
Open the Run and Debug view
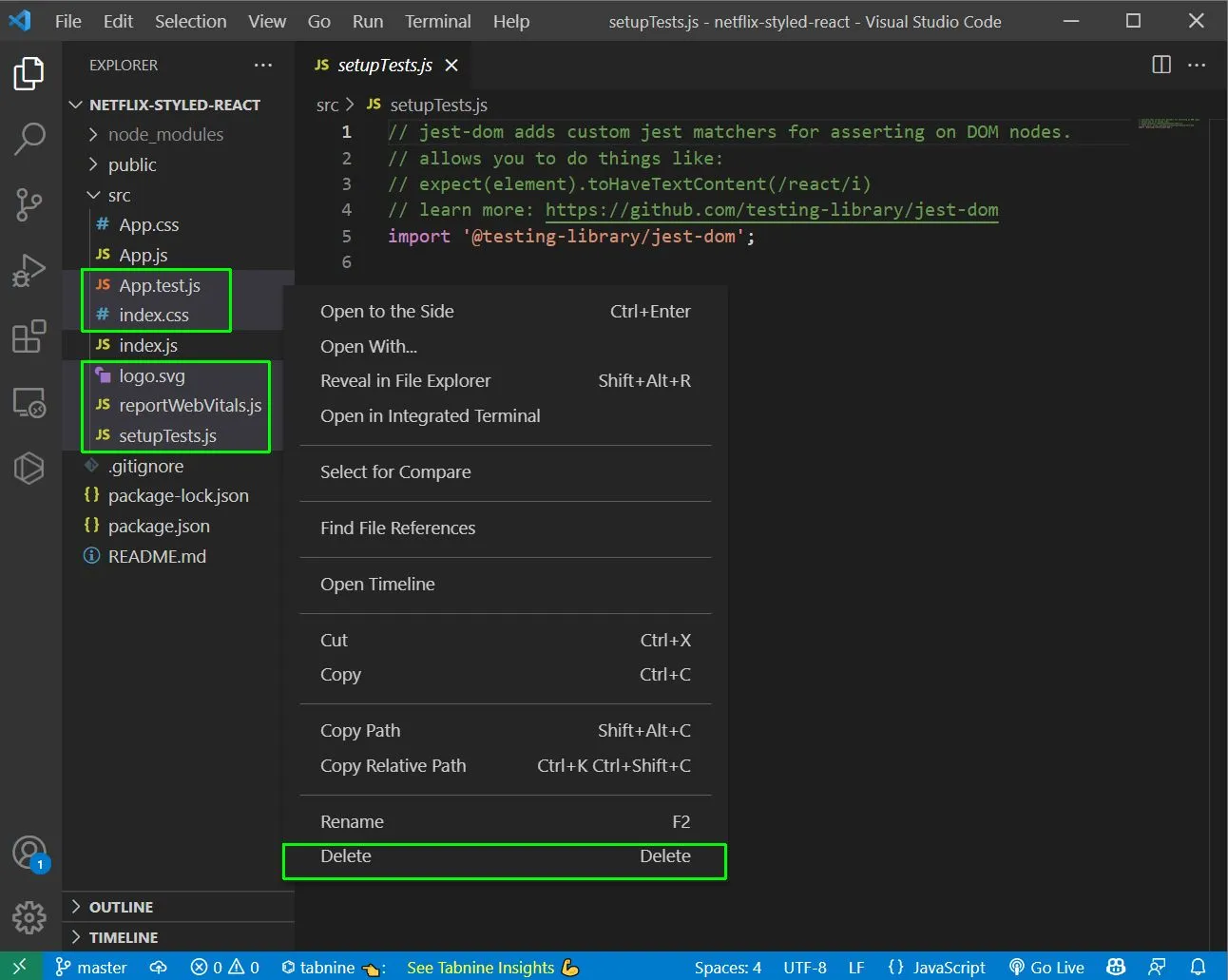29,270
